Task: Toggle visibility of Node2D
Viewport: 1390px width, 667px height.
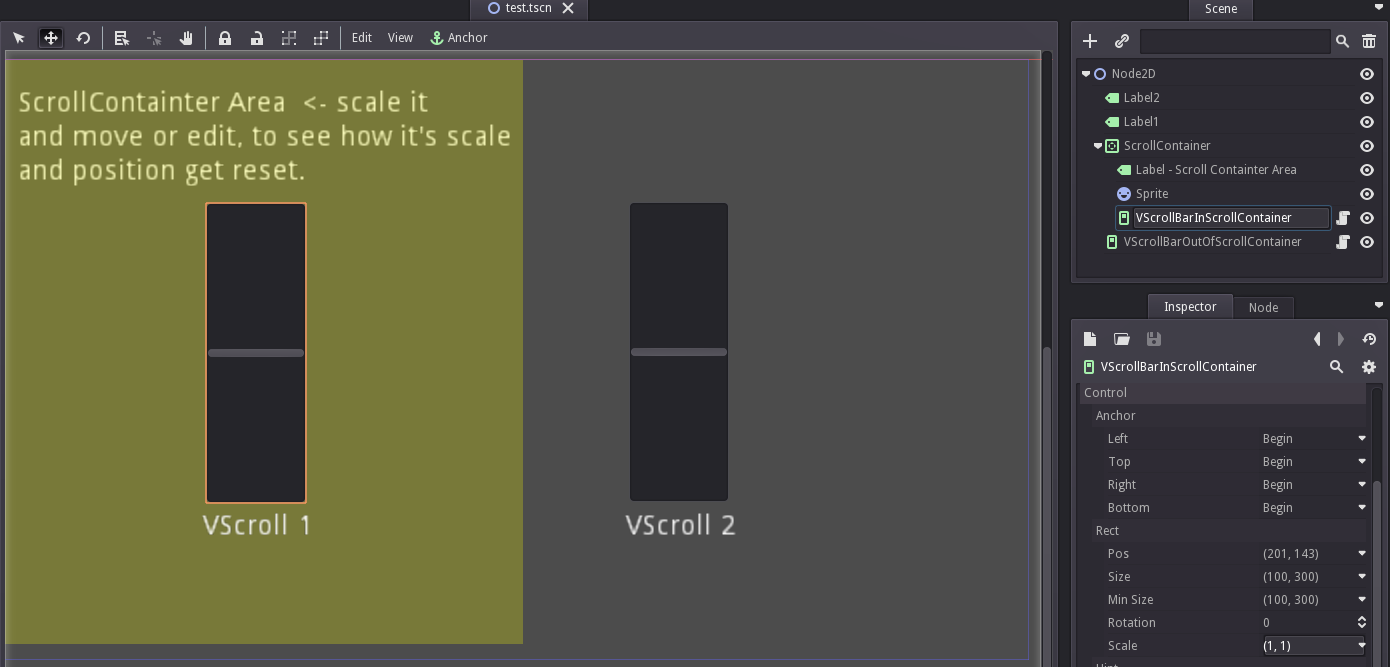Action: tap(1366, 74)
